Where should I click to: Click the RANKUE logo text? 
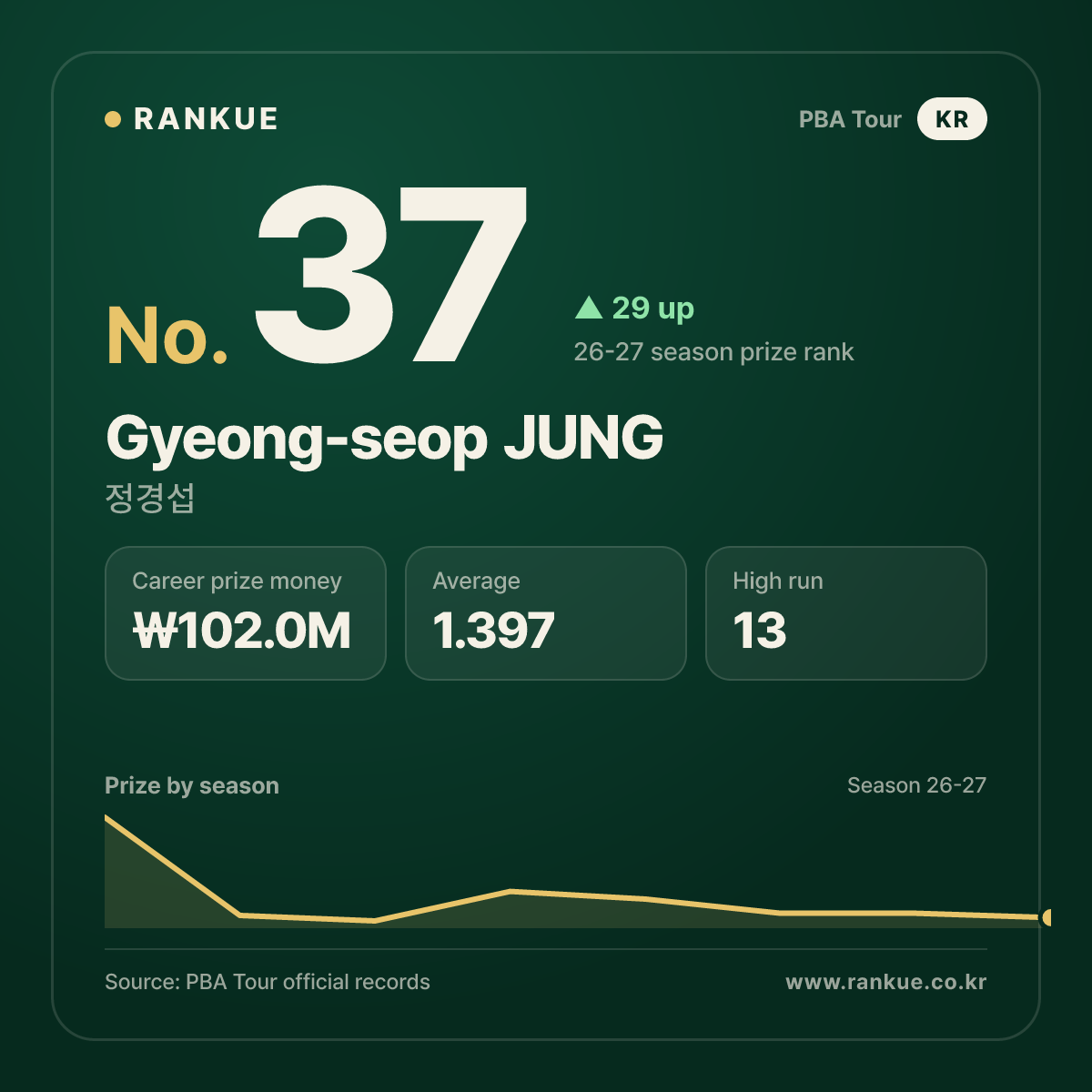tap(206, 119)
